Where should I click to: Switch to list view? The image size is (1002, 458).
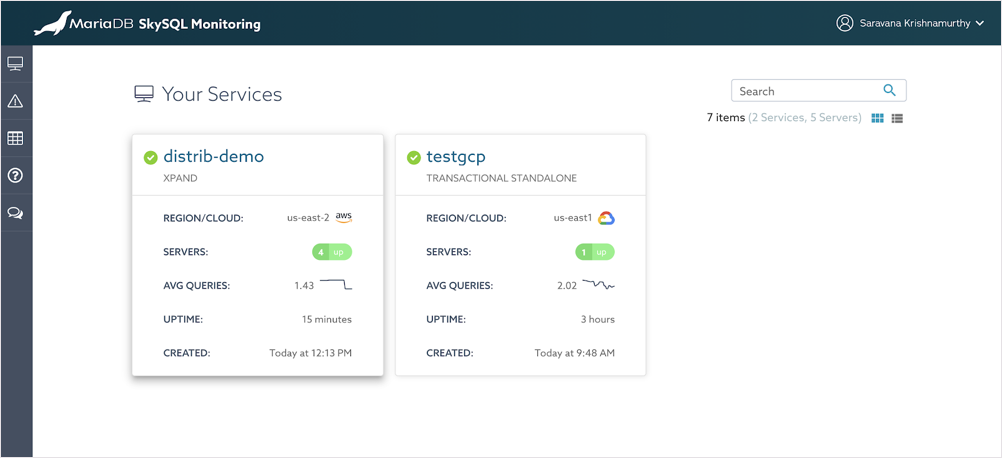click(897, 118)
